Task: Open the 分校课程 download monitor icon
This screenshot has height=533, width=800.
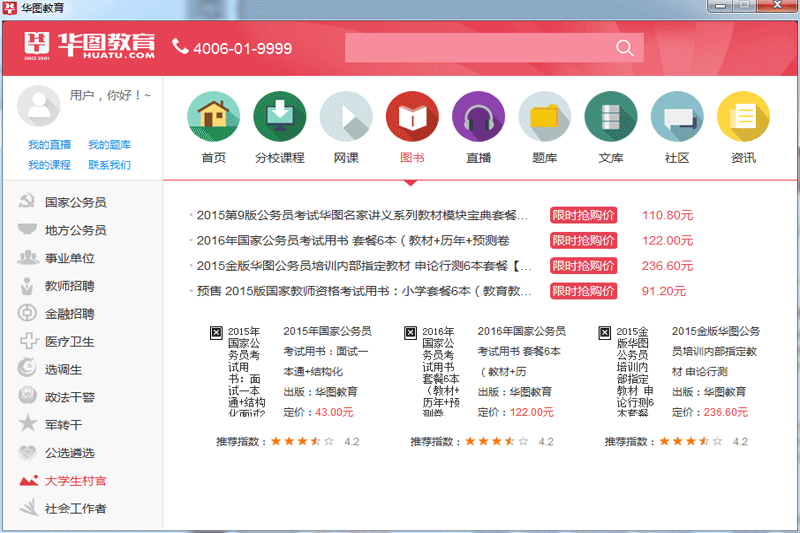Action: coord(280,116)
